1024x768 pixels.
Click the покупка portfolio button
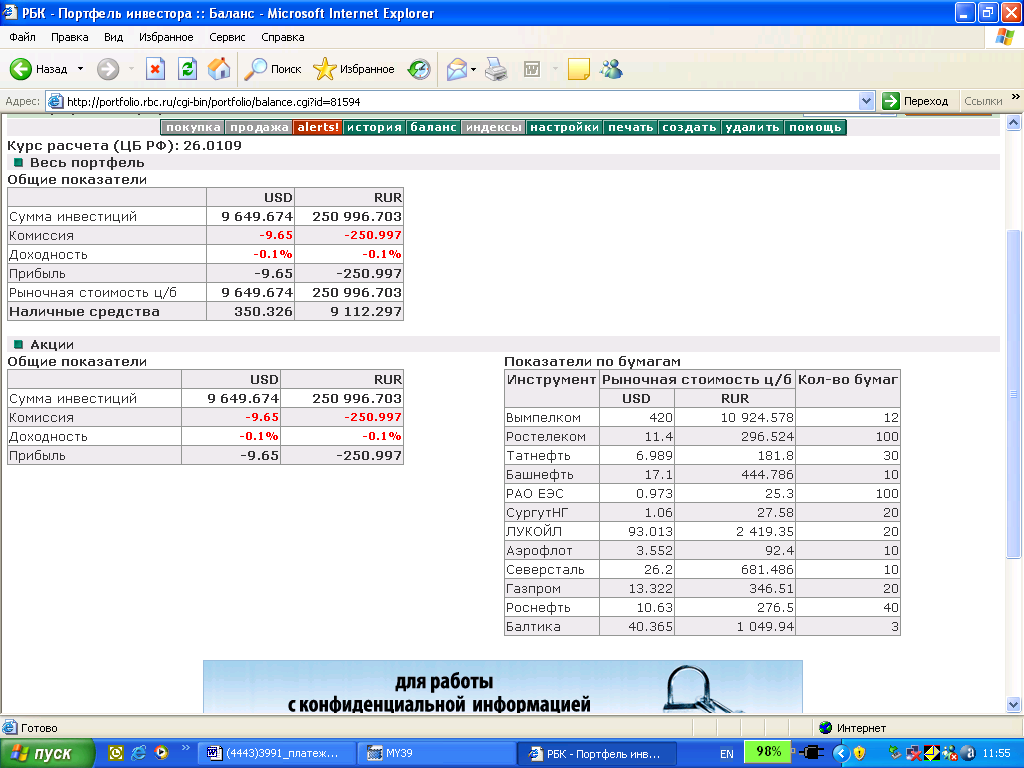pos(193,127)
